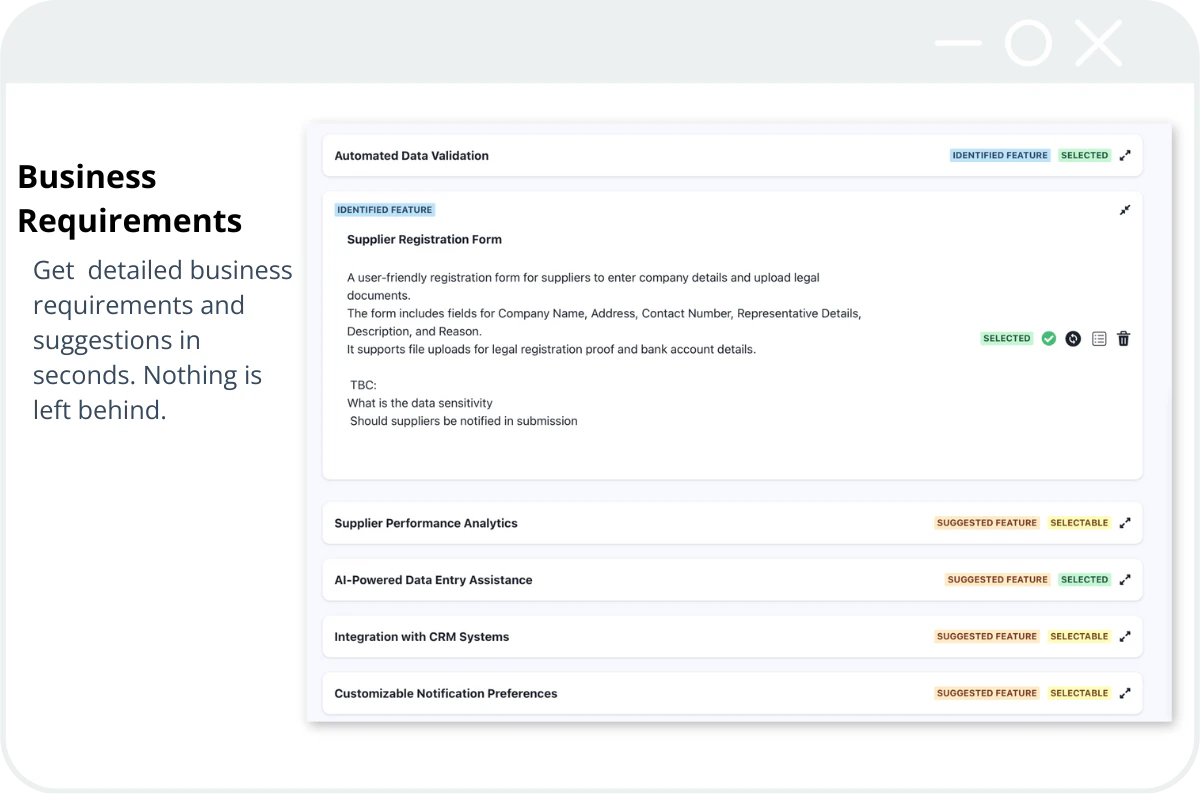Image resolution: width=1200 pixels, height=800 pixels.
Task: Collapse the Supplier Registration Form card
Action: pyautogui.click(x=1124, y=210)
